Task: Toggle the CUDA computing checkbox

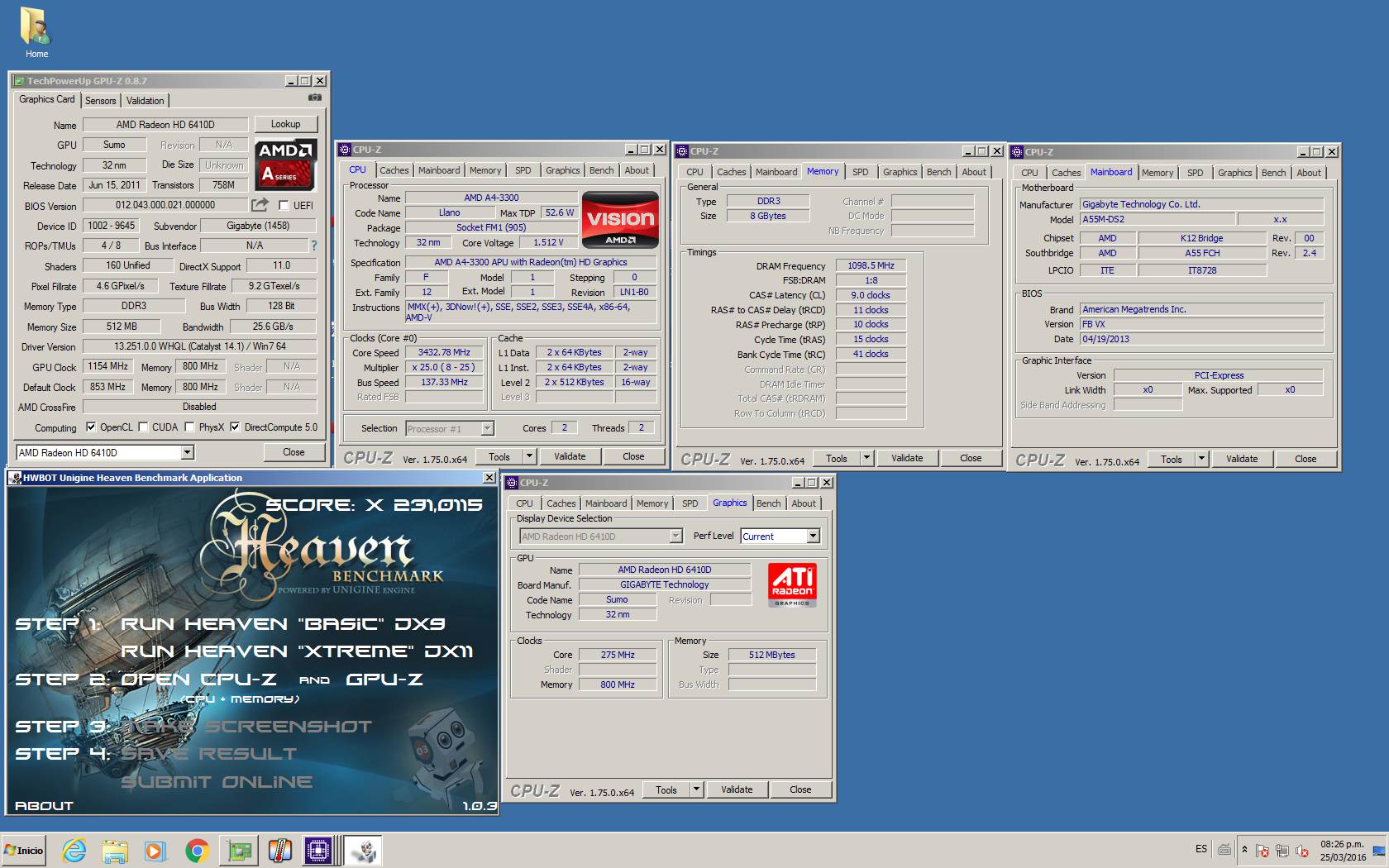Action: [144, 427]
